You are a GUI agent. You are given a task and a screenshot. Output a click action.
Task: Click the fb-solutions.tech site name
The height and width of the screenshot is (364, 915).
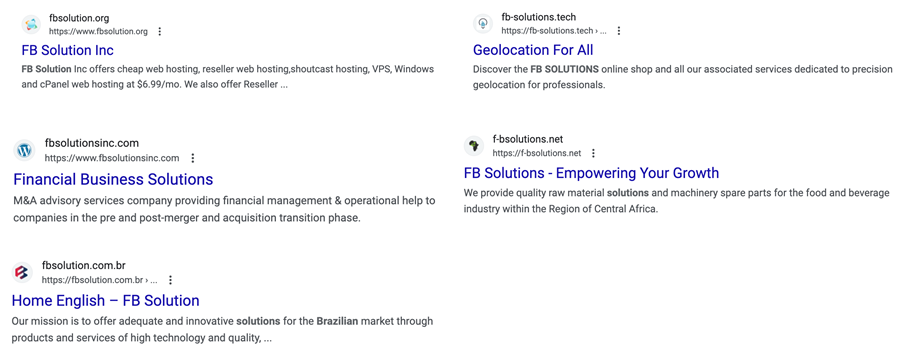point(539,18)
